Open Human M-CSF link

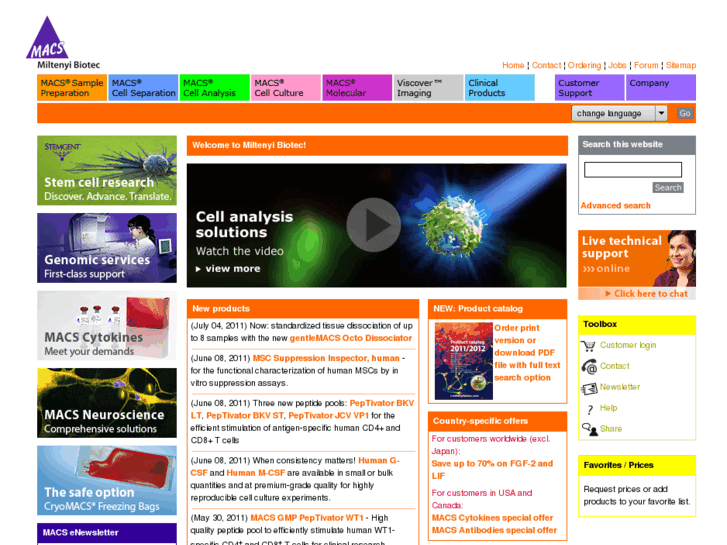tap(255, 473)
